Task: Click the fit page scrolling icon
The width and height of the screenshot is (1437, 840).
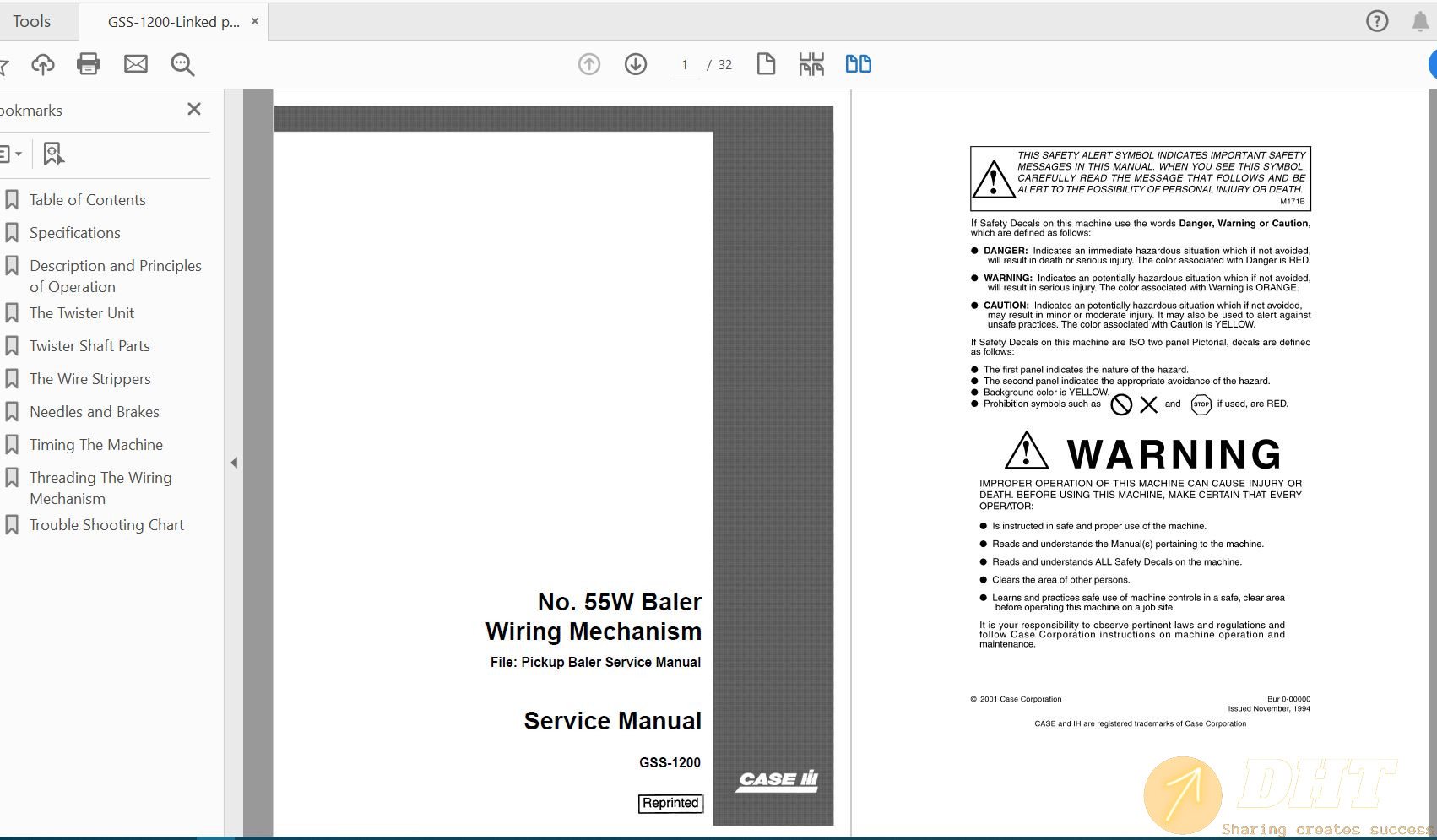Action: pyautogui.click(x=811, y=64)
